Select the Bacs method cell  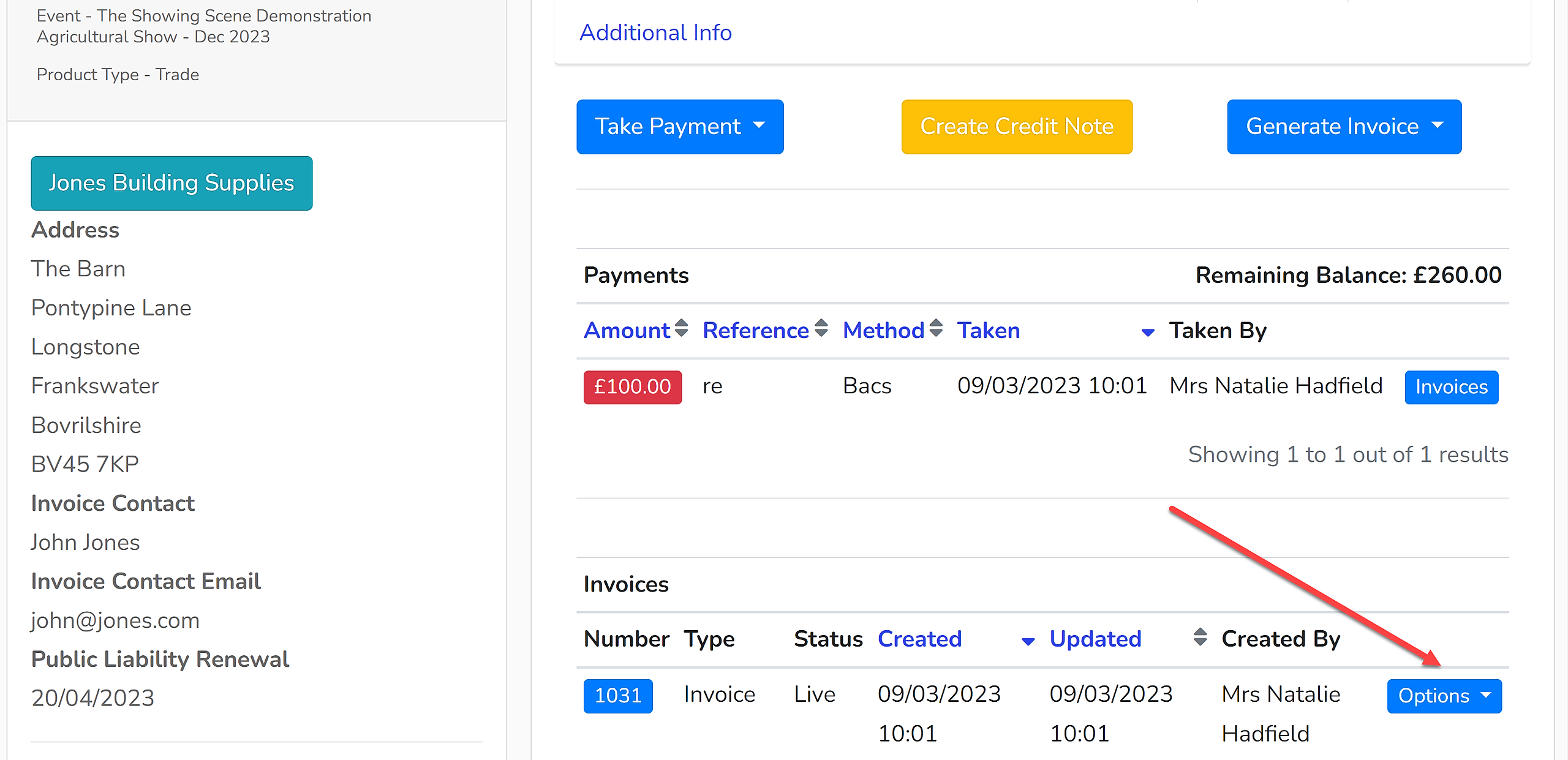click(867, 386)
